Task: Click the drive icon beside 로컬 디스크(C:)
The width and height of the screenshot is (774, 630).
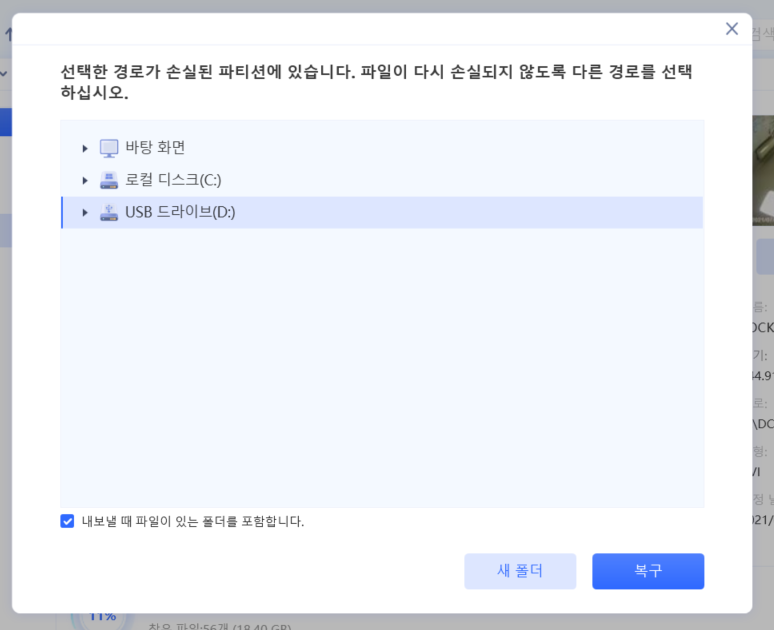Action: click(x=109, y=180)
